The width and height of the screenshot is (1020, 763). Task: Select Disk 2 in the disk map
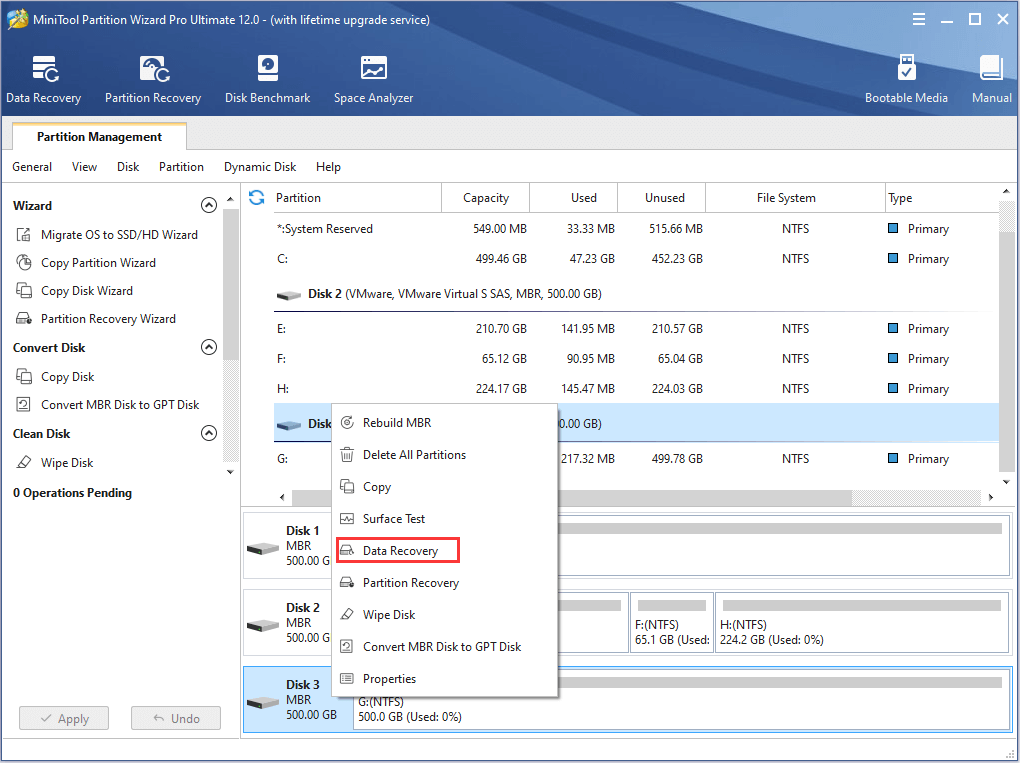pos(288,622)
